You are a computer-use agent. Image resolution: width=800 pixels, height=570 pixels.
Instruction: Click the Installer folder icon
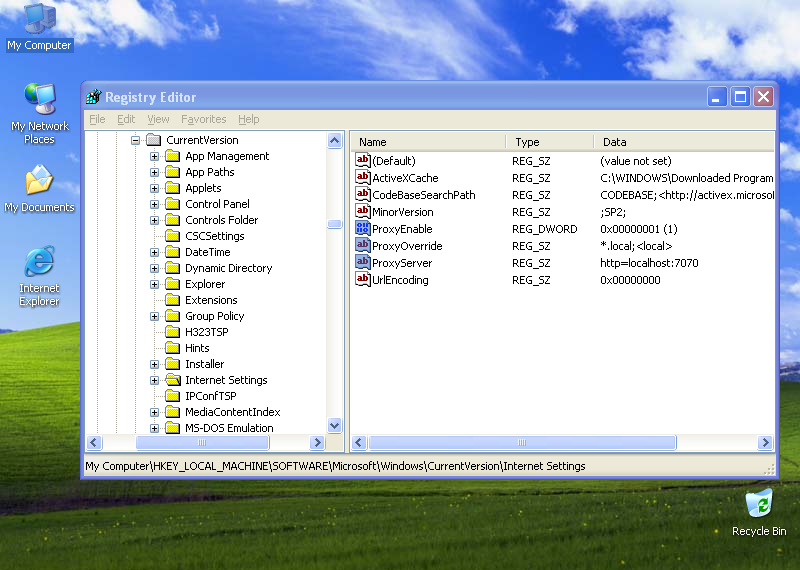click(x=173, y=364)
